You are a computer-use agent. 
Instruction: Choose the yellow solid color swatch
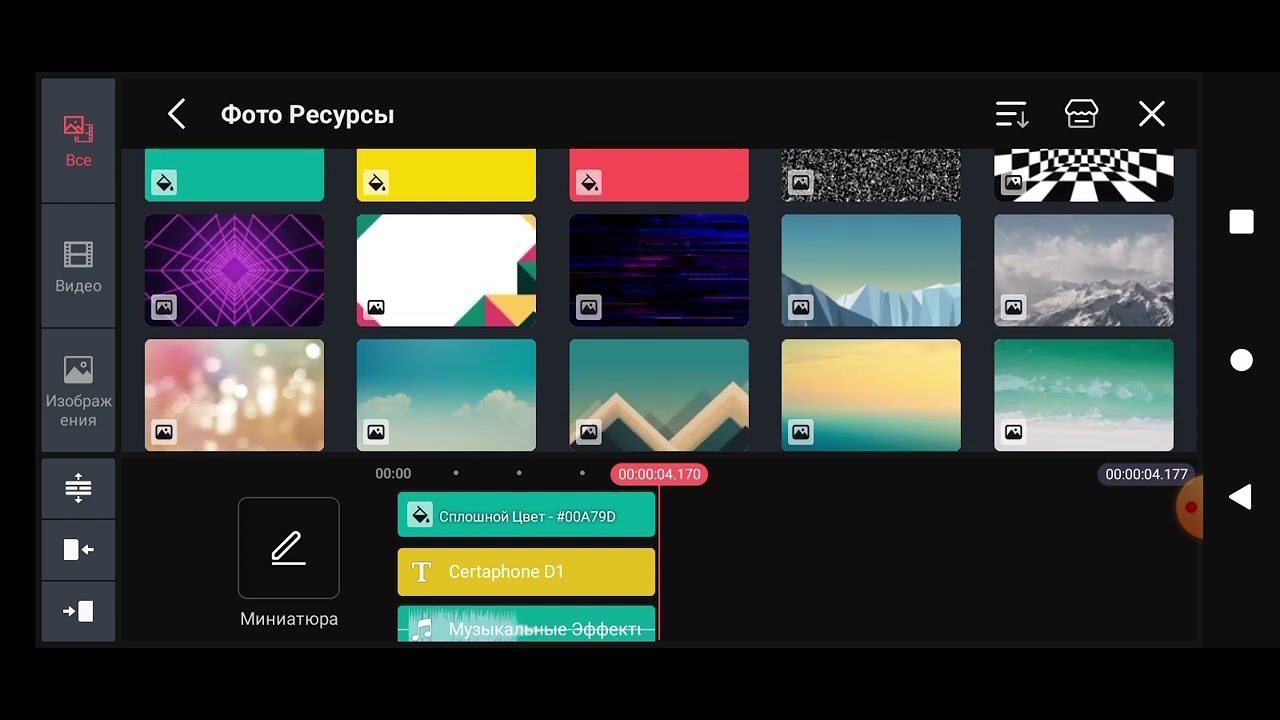(x=446, y=175)
